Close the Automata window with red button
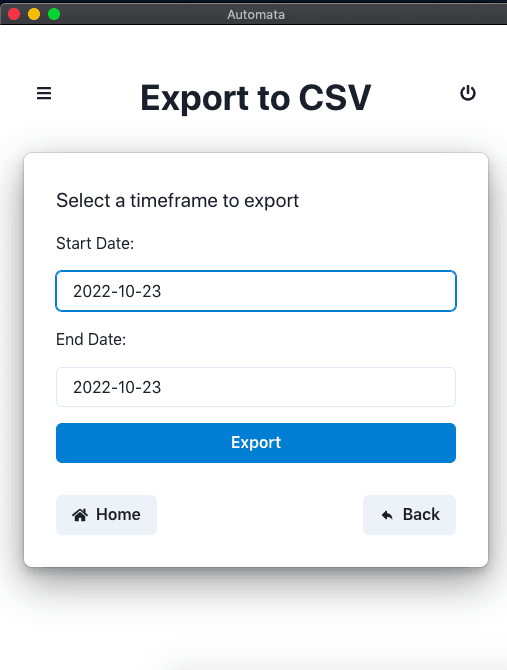 (14, 14)
